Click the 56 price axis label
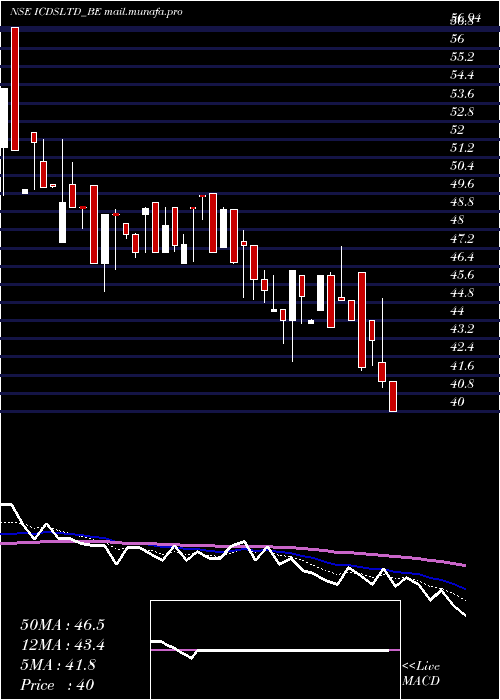 (458, 39)
